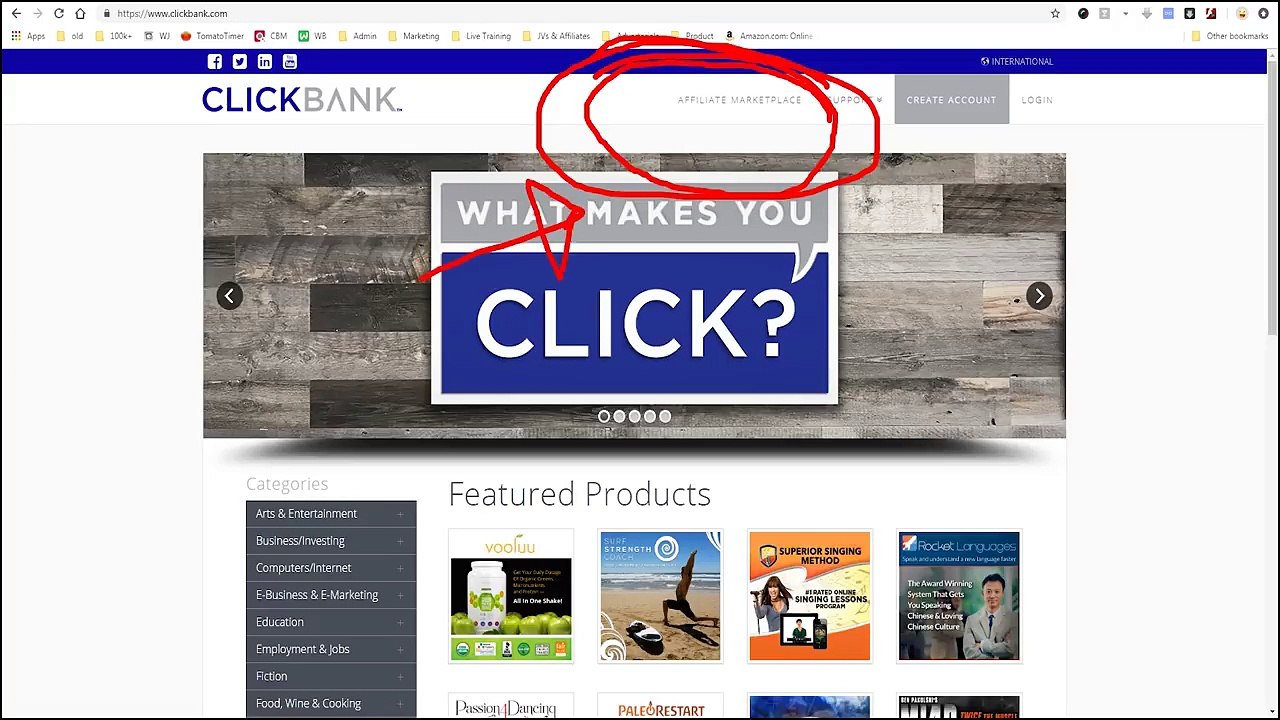Open ClickBank's LinkedIn page icon
This screenshot has height=720, width=1280.
(x=264, y=61)
